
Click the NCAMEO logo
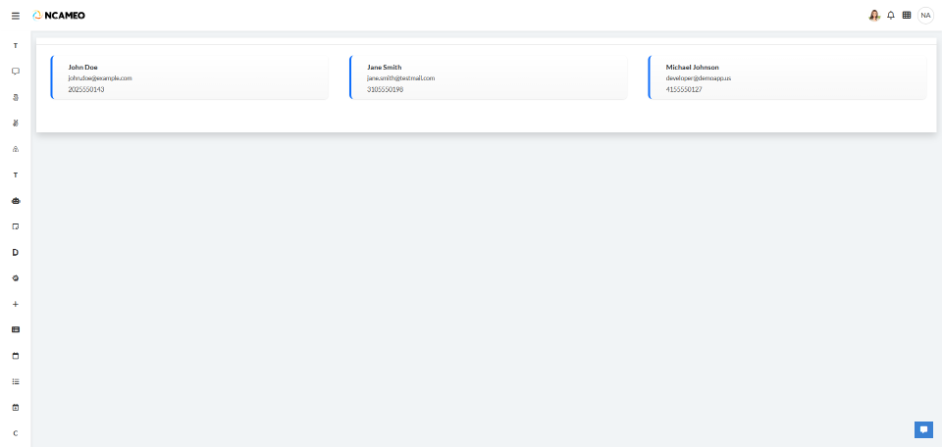pos(58,15)
